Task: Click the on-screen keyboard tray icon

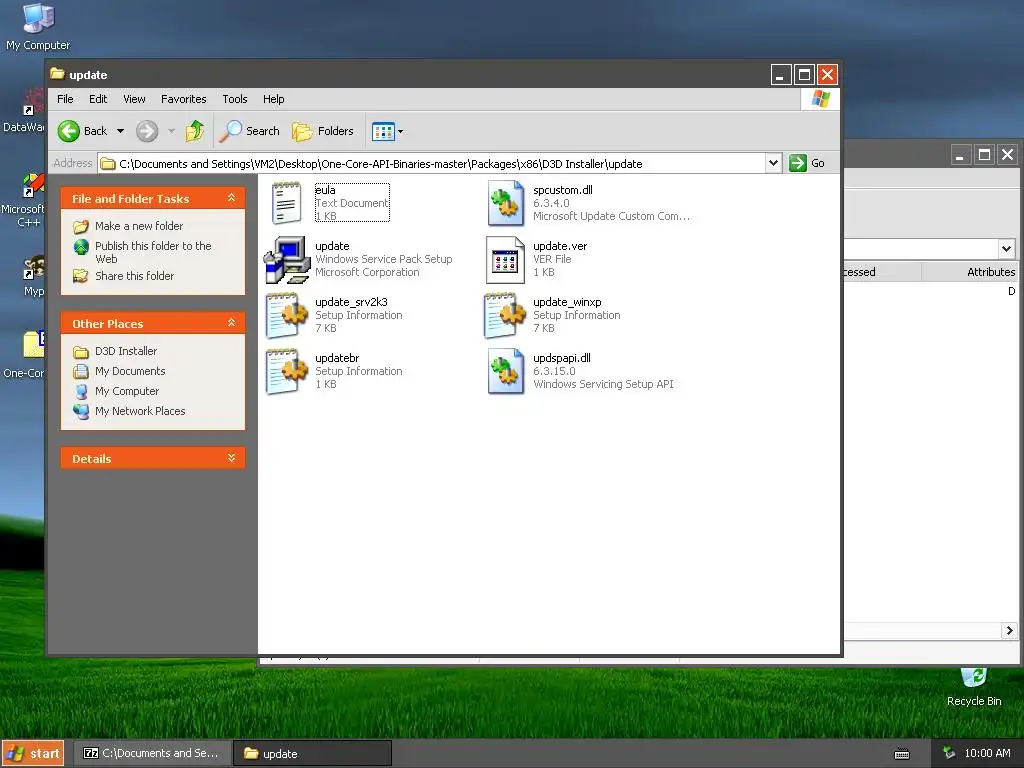Action: (902, 754)
